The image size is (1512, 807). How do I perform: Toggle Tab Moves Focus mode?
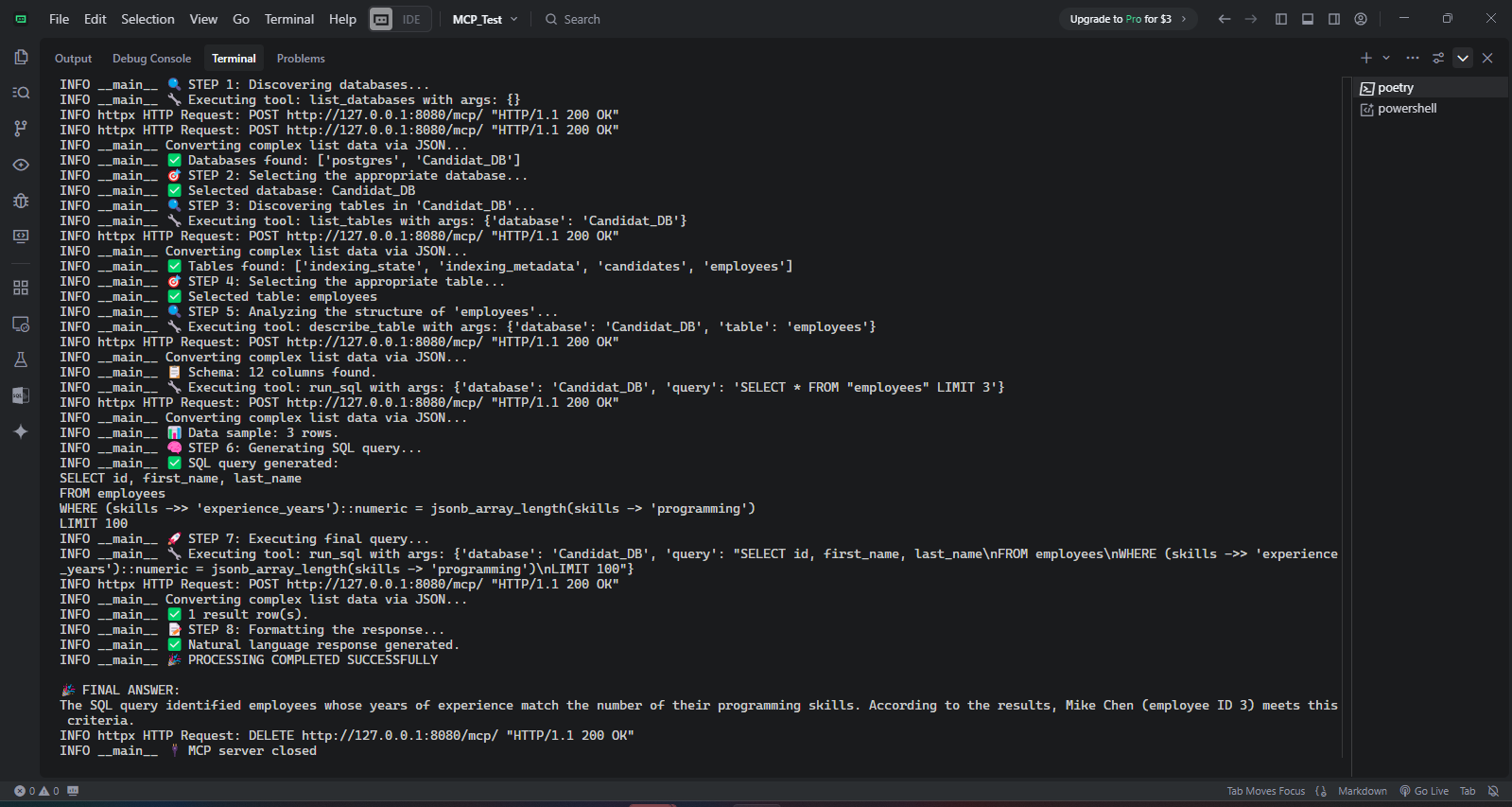[x=1265, y=791]
